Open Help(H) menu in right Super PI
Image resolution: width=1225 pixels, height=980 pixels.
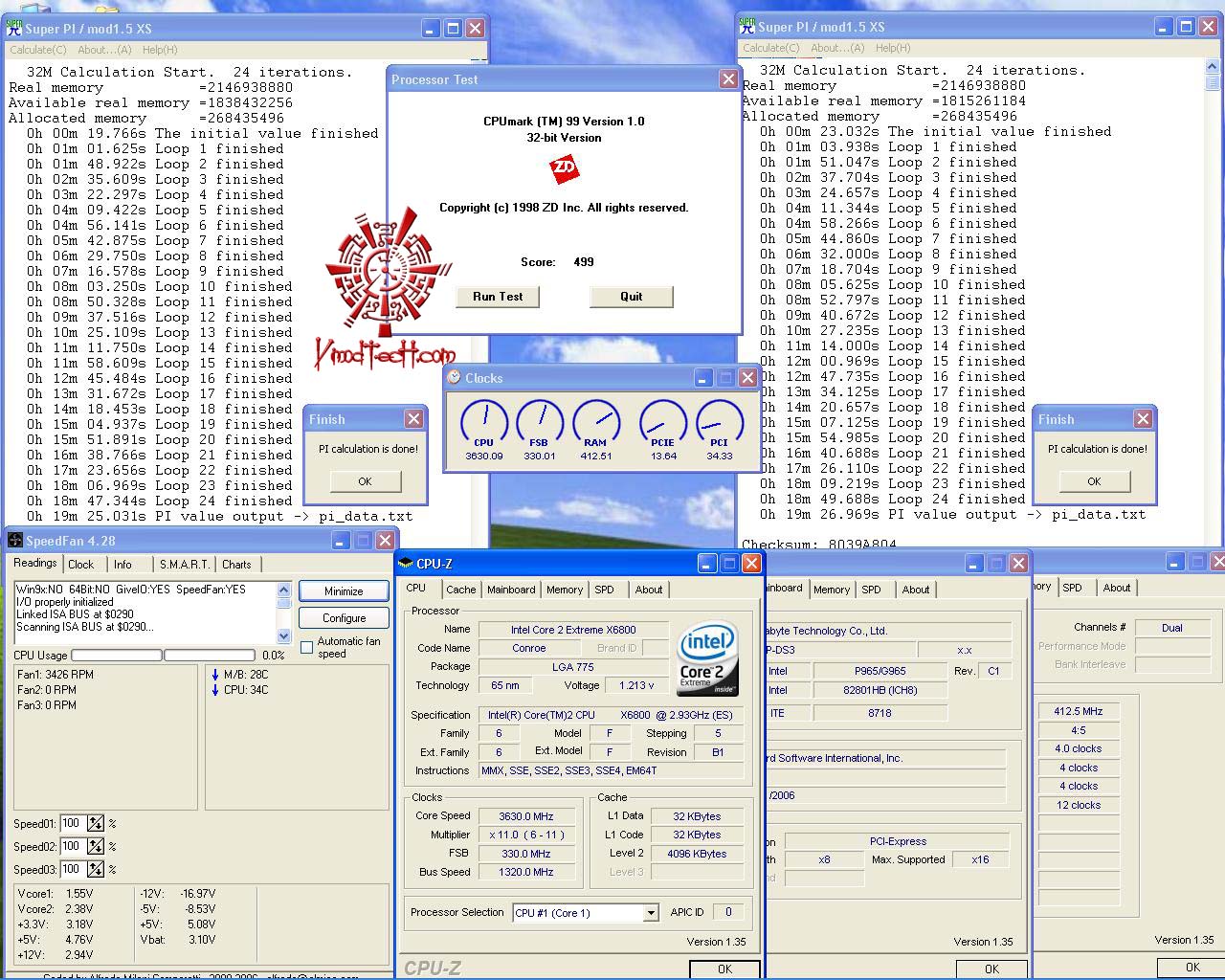[x=892, y=48]
